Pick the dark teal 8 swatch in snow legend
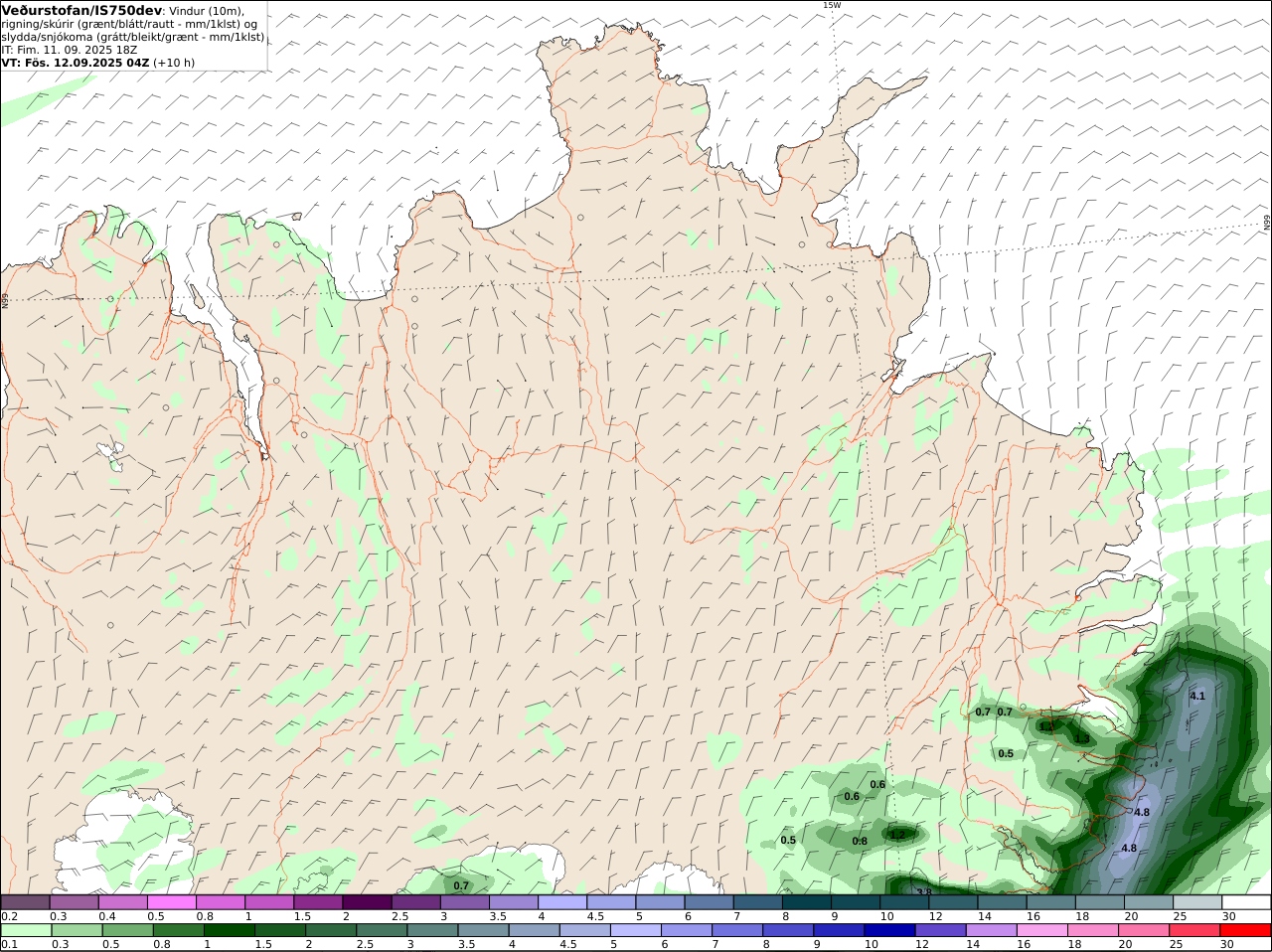This screenshot has height=952, width=1272. pos(807,902)
